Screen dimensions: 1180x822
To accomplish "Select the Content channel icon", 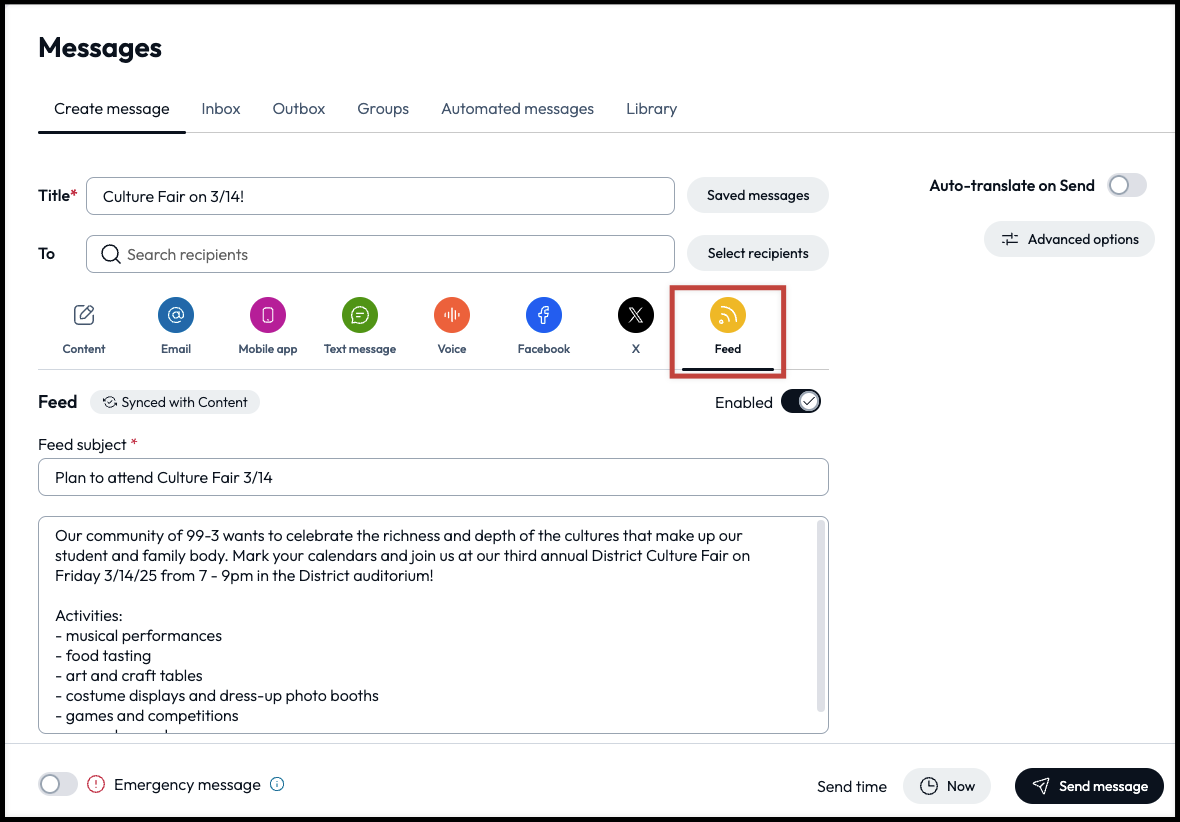I will 84,316.
